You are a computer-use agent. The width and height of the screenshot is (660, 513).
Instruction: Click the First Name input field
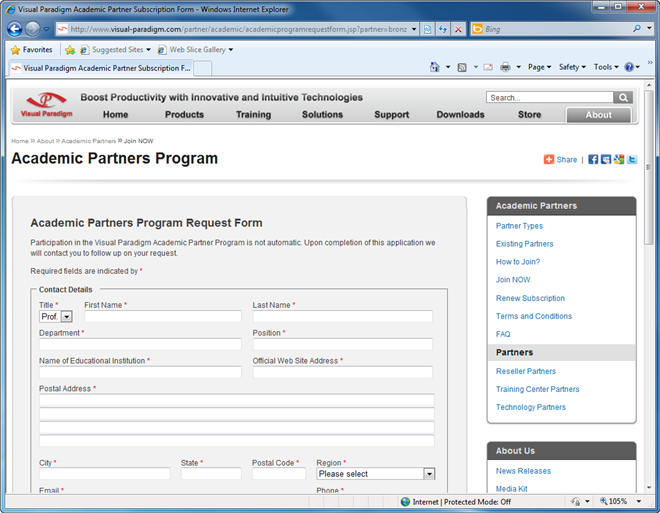[163, 316]
